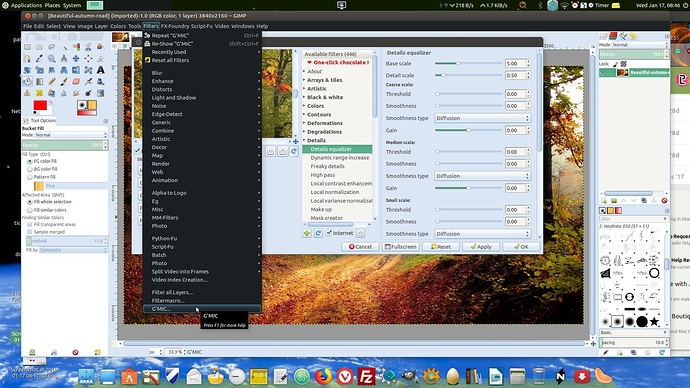Click red foreground color swatch
This screenshot has width=690, height=388.
tap(40, 105)
